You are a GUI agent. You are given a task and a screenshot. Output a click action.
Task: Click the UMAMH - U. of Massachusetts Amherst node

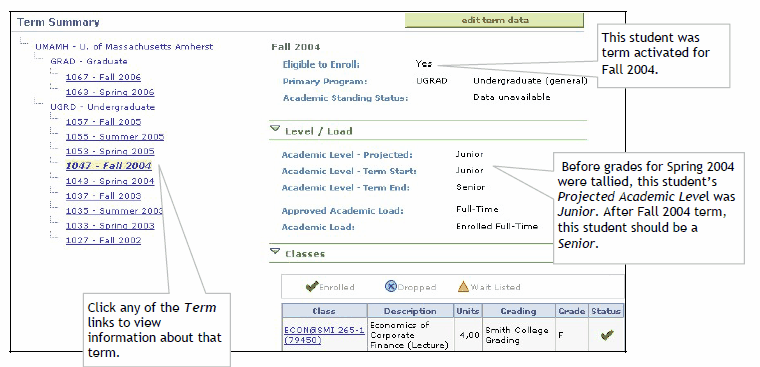point(124,47)
